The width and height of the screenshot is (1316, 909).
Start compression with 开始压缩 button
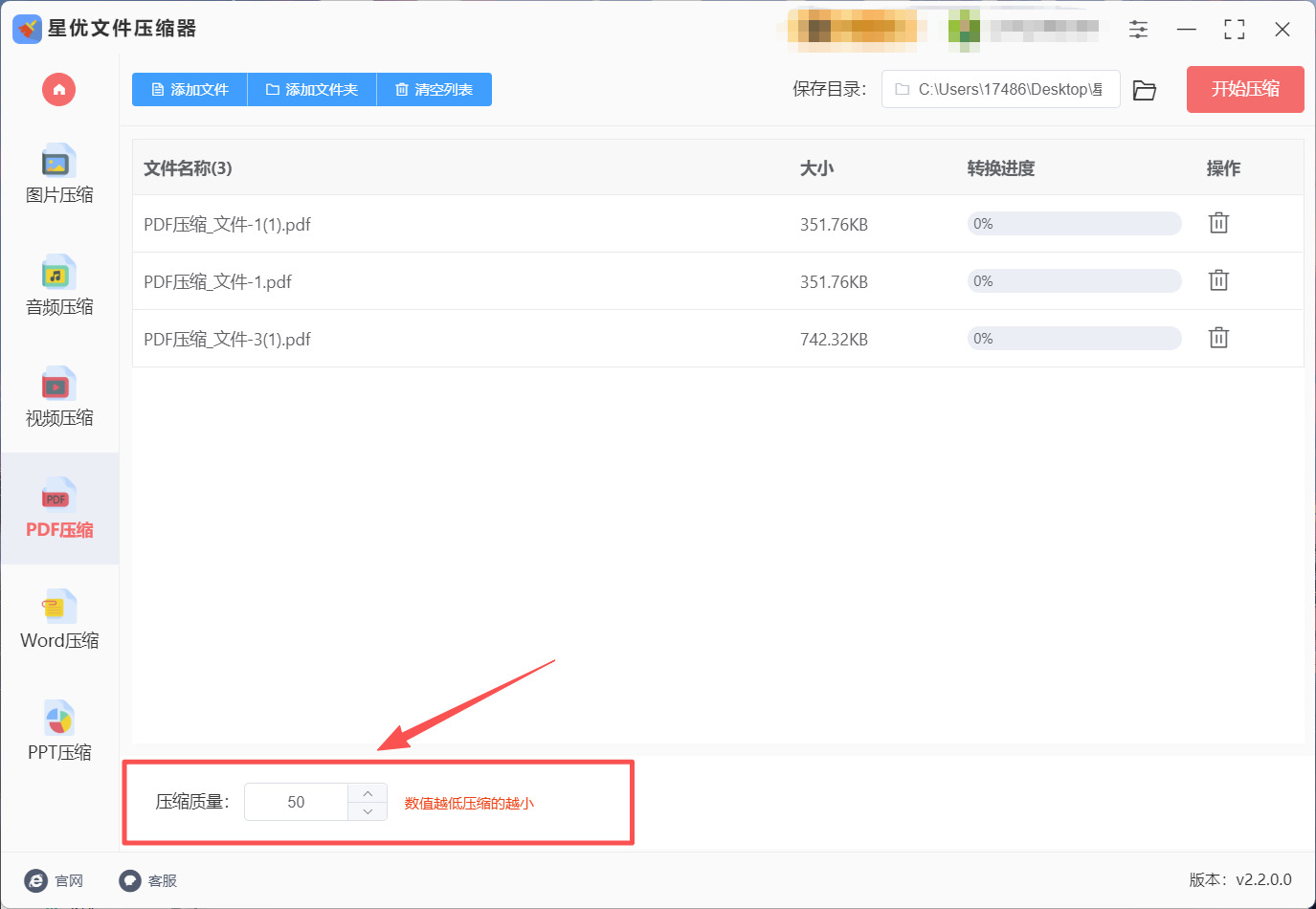tap(1245, 89)
